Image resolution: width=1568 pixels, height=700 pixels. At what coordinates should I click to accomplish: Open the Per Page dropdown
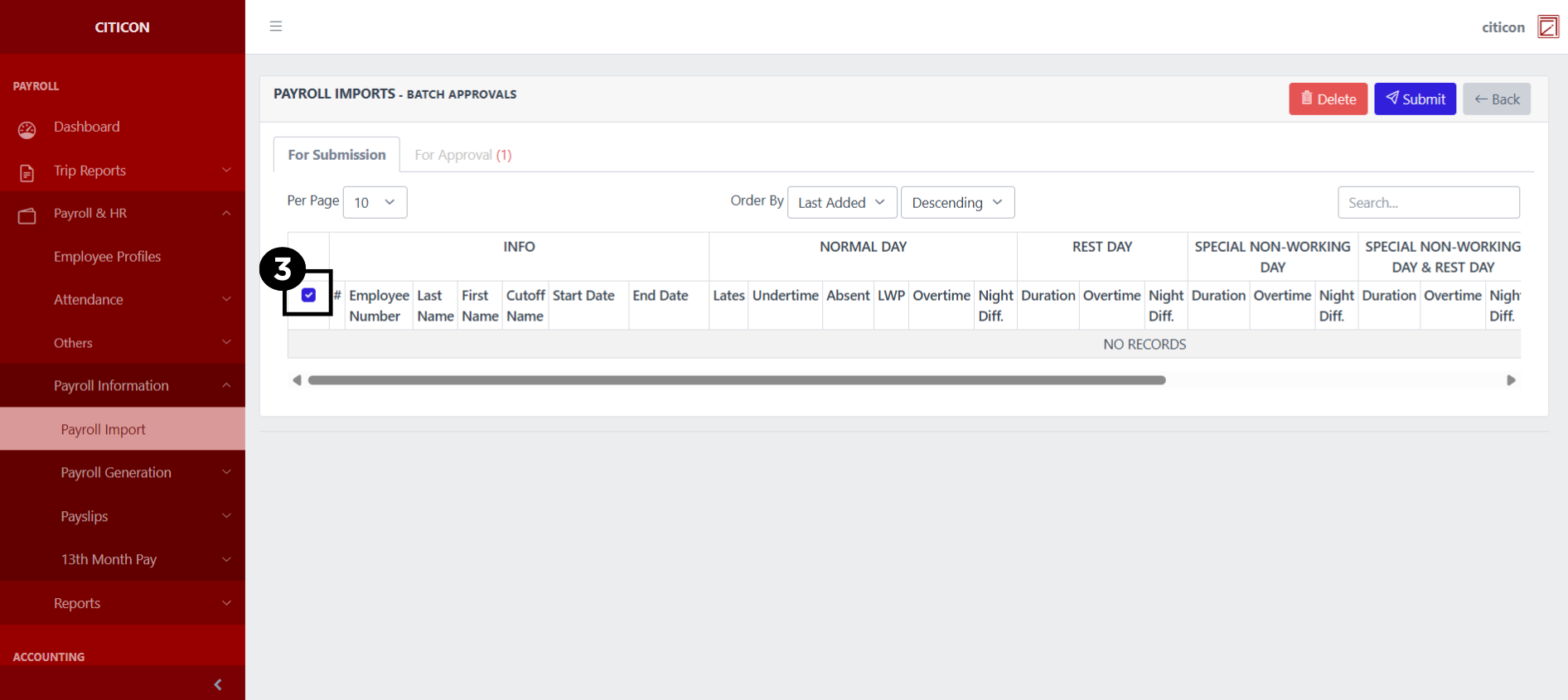pos(375,202)
